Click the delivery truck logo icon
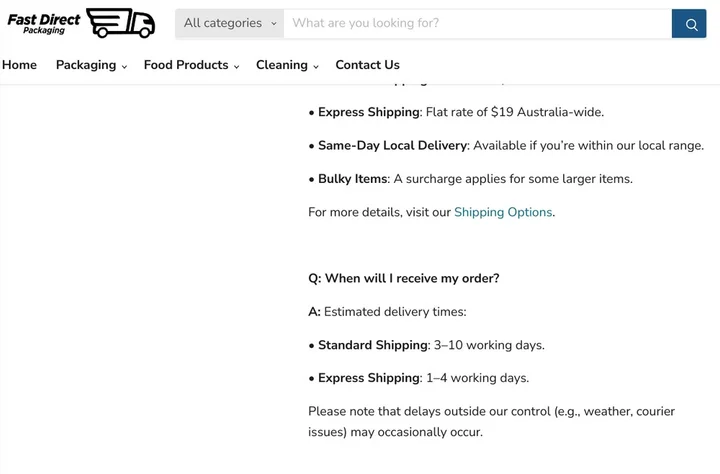720x474 pixels. (121, 23)
